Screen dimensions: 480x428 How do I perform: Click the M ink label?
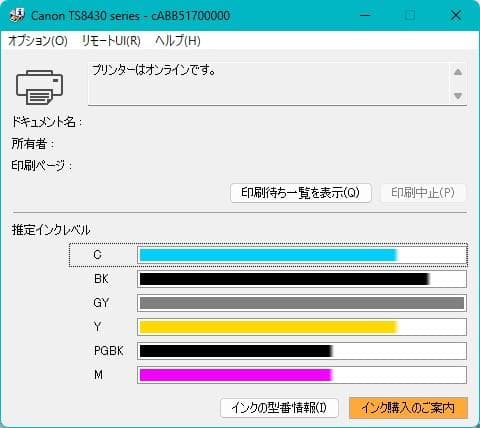(98, 375)
